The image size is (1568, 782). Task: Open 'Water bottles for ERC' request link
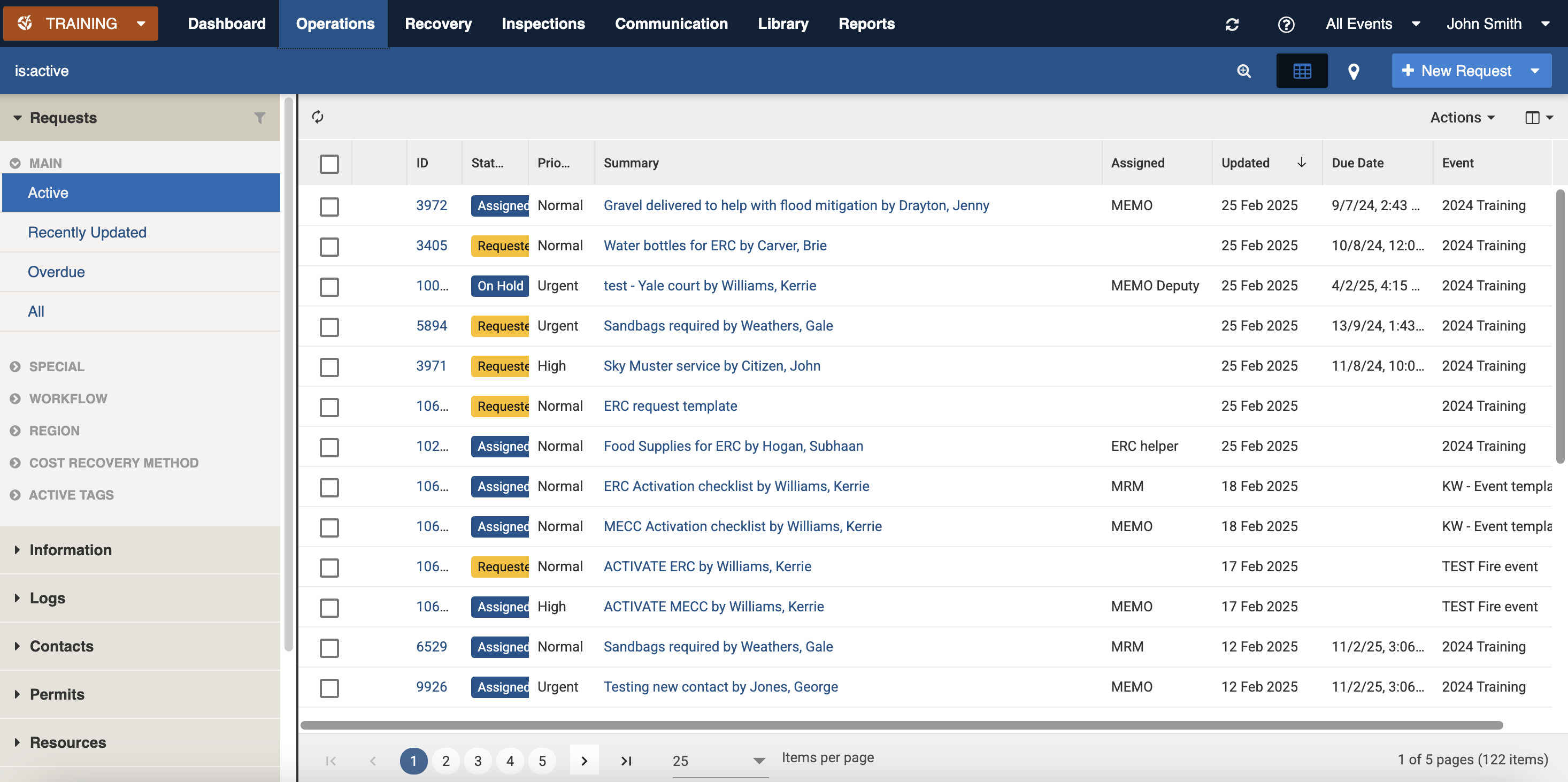[714, 246]
